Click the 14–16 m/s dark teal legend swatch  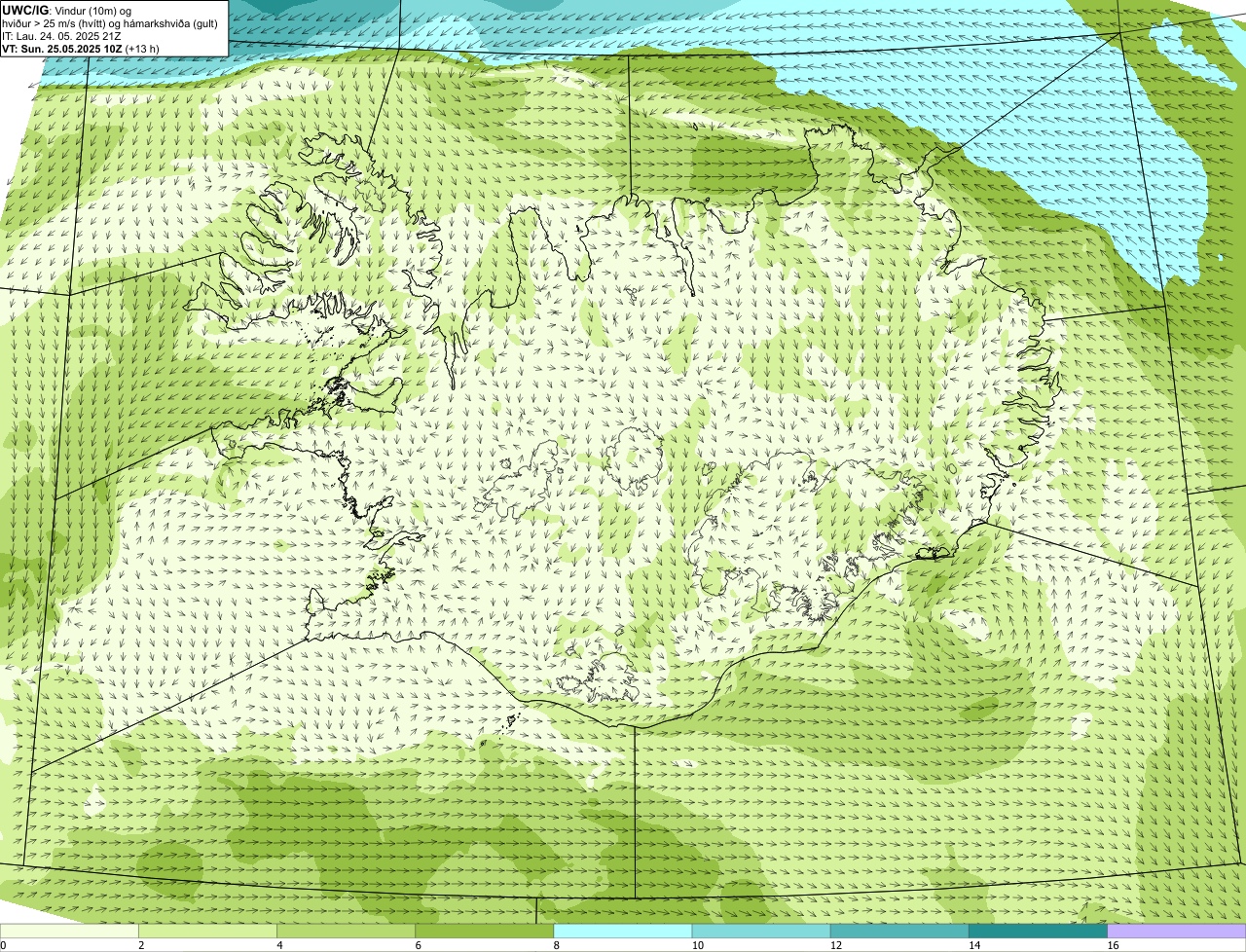[x=1039, y=931]
